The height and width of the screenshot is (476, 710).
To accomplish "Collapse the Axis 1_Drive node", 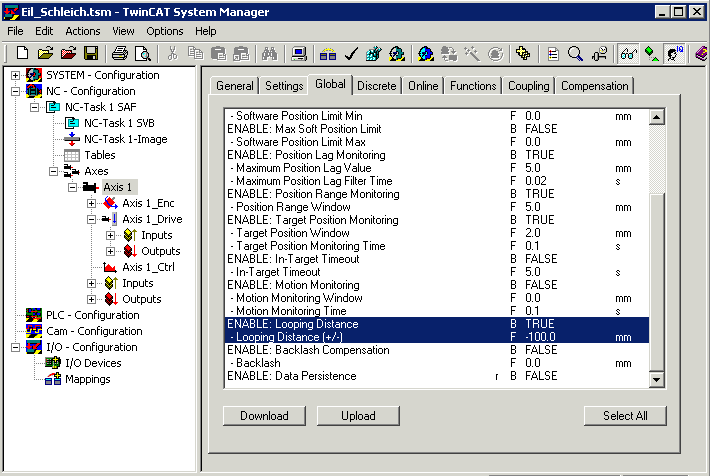I will [91, 219].
